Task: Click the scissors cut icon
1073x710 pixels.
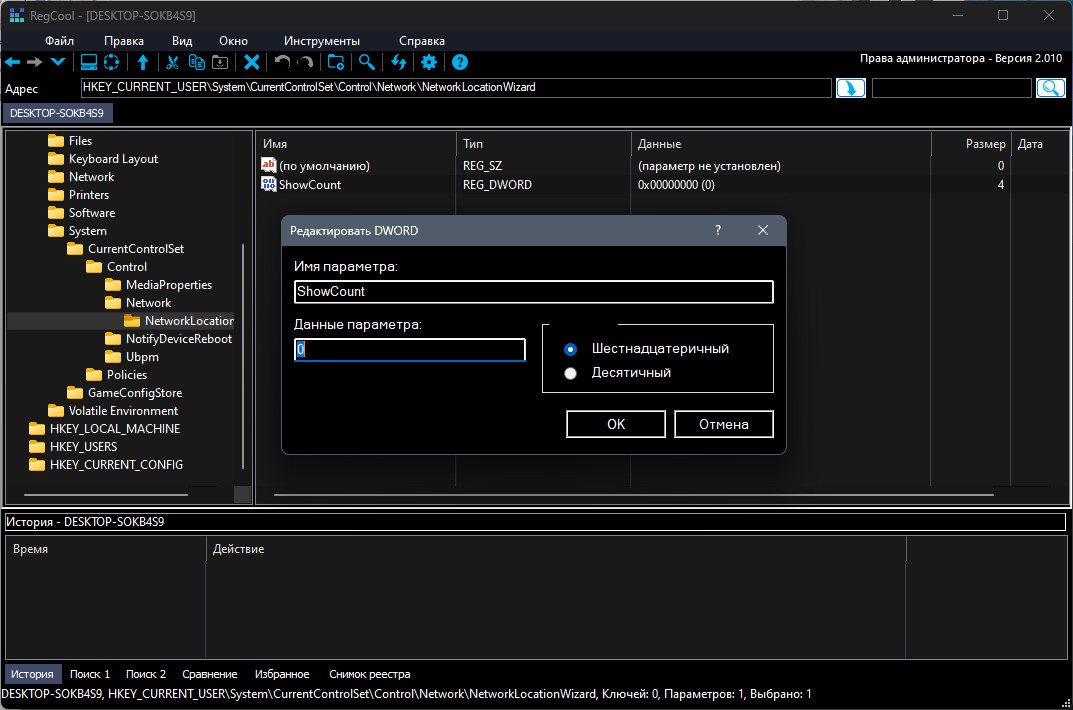Action: coord(172,62)
